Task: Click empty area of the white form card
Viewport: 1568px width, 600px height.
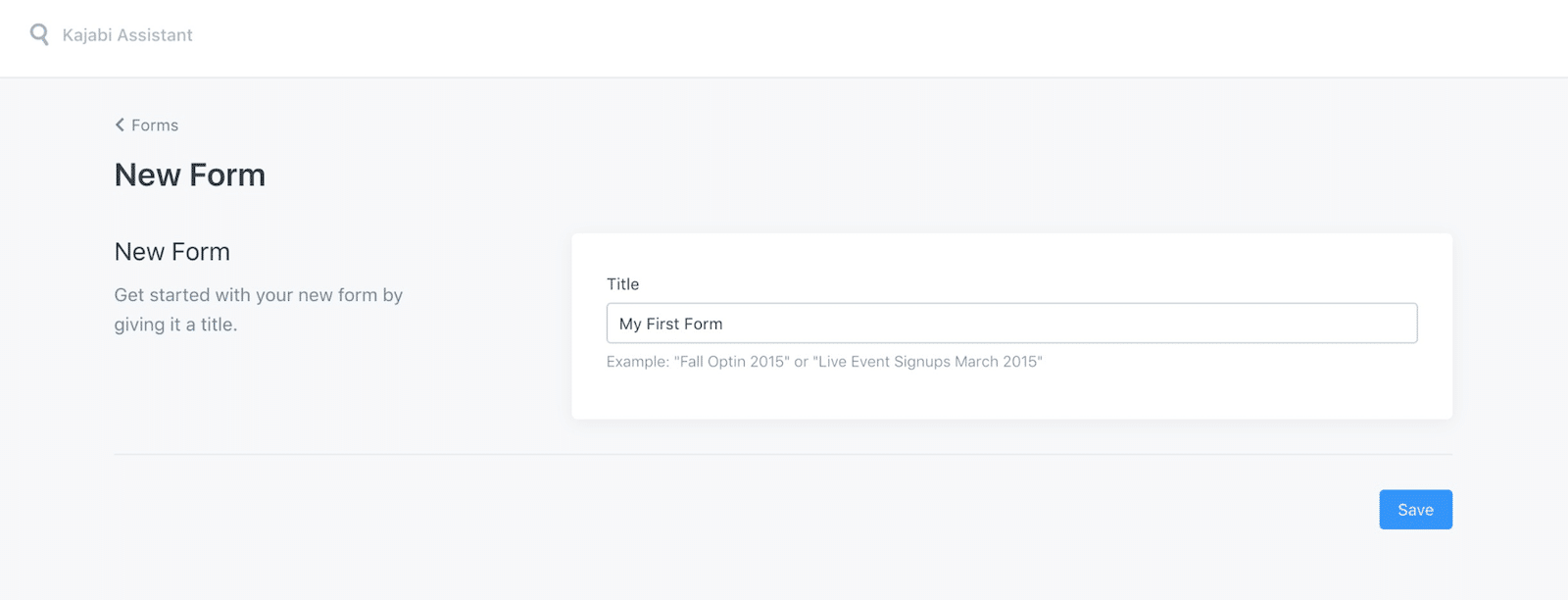Action: tap(1225, 392)
